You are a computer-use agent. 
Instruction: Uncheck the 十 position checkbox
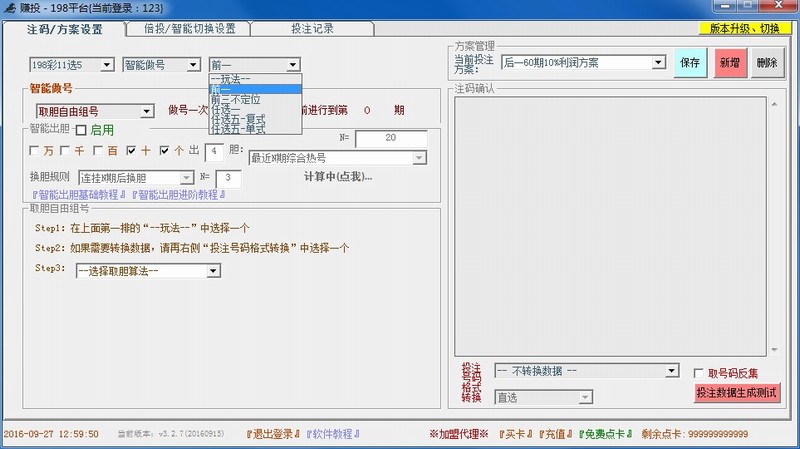click(x=132, y=151)
